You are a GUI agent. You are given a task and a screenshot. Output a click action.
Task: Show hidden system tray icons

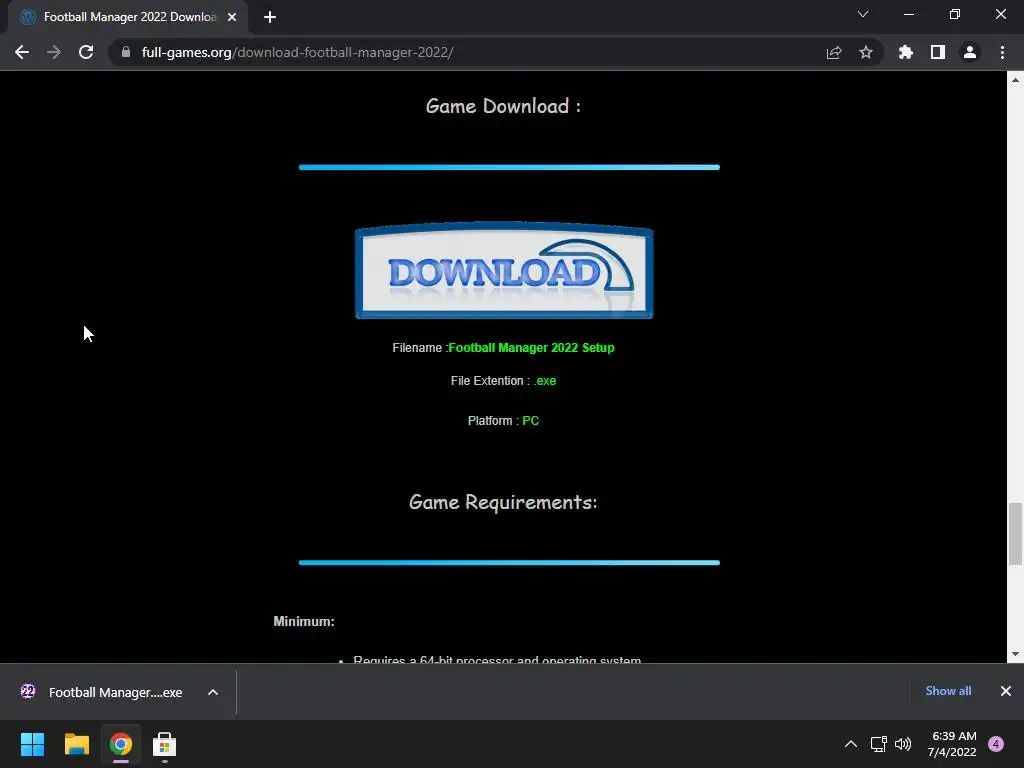click(x=851, y=744)
